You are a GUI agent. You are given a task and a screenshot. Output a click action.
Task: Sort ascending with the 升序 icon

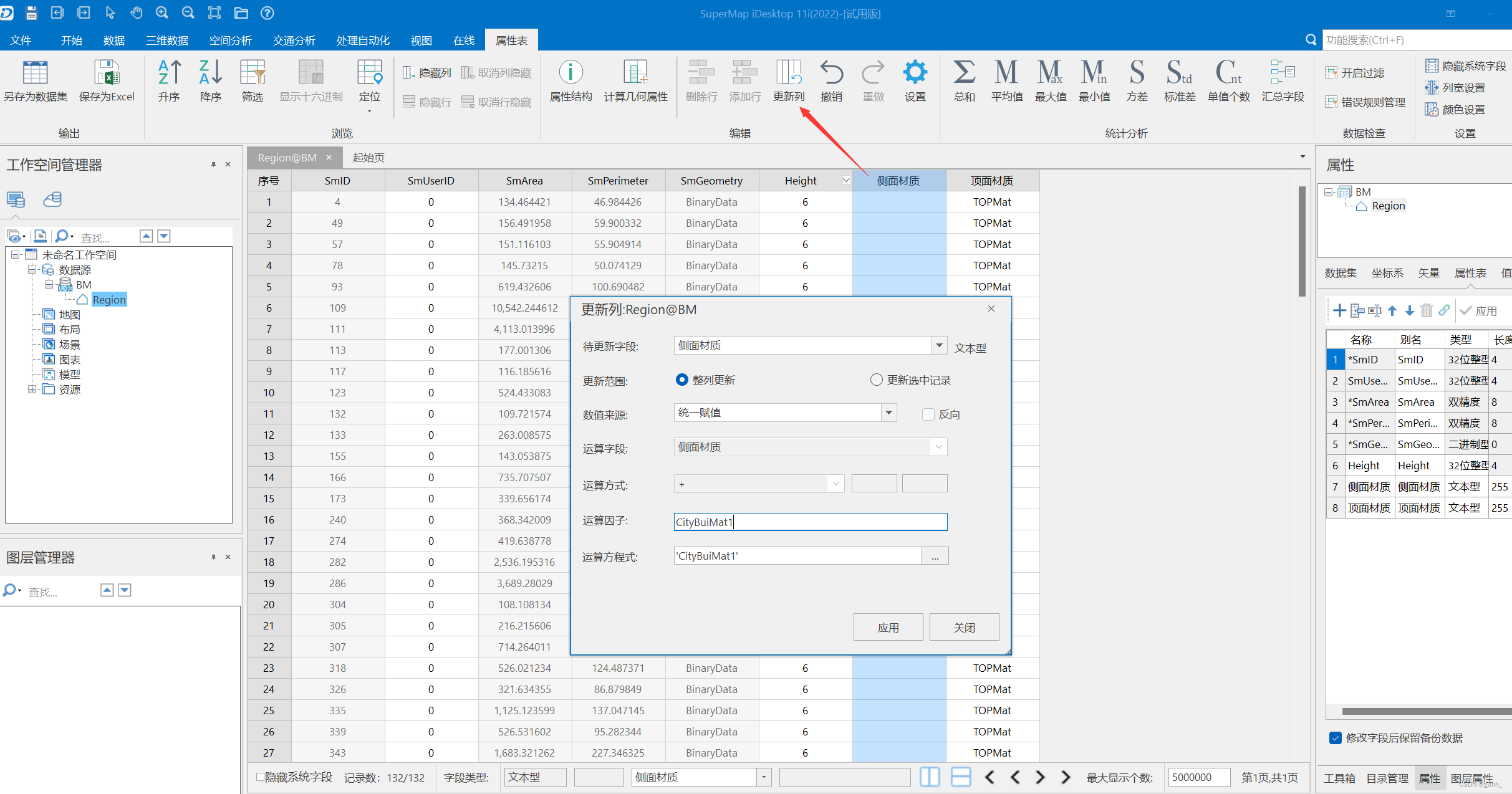(169, 74)
